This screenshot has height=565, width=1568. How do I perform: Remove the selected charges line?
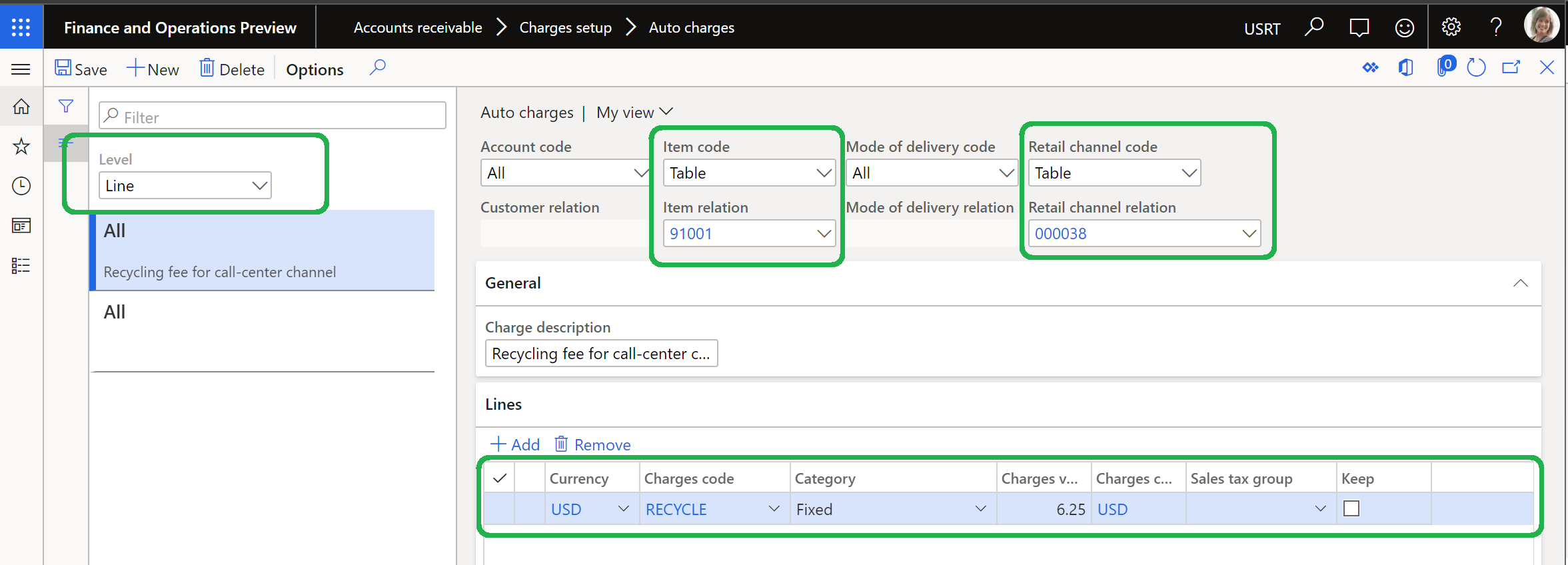tap(593, 444)
